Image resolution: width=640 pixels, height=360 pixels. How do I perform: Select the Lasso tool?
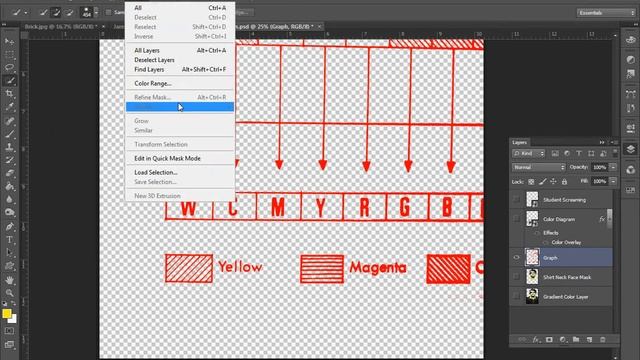[x=9, y=67]
